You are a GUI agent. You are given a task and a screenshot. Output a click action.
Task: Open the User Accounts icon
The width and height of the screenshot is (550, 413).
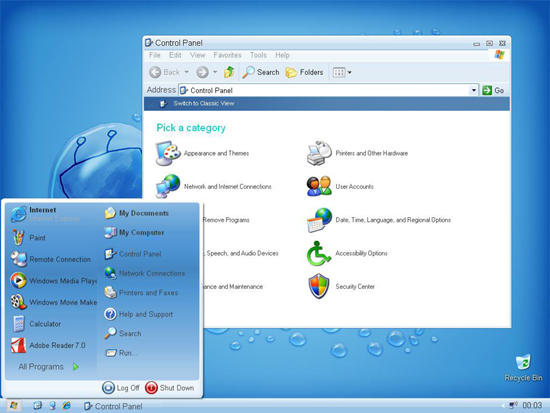pos(319,186)
